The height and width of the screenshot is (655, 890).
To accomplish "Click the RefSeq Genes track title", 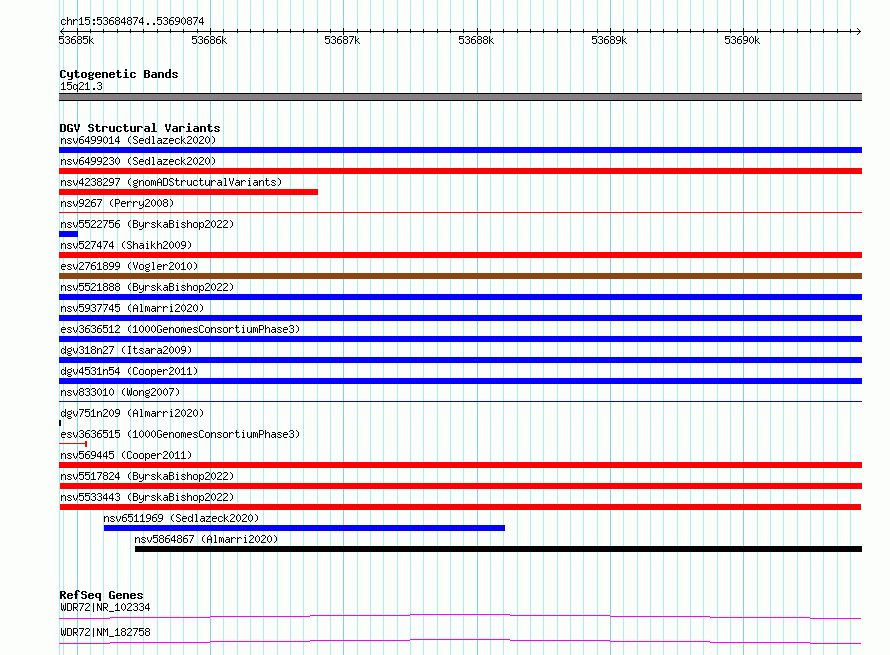I will click(101, 595).
